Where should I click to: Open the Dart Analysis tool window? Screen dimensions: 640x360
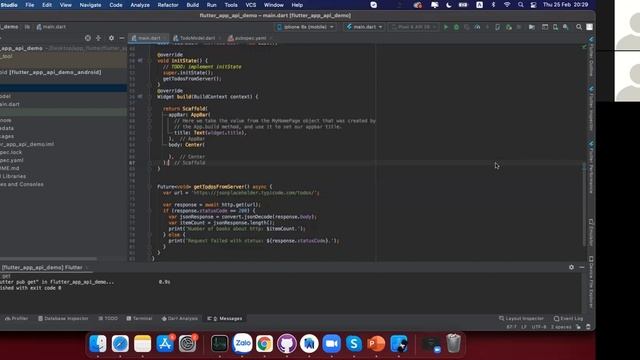[x=180, y=318]
